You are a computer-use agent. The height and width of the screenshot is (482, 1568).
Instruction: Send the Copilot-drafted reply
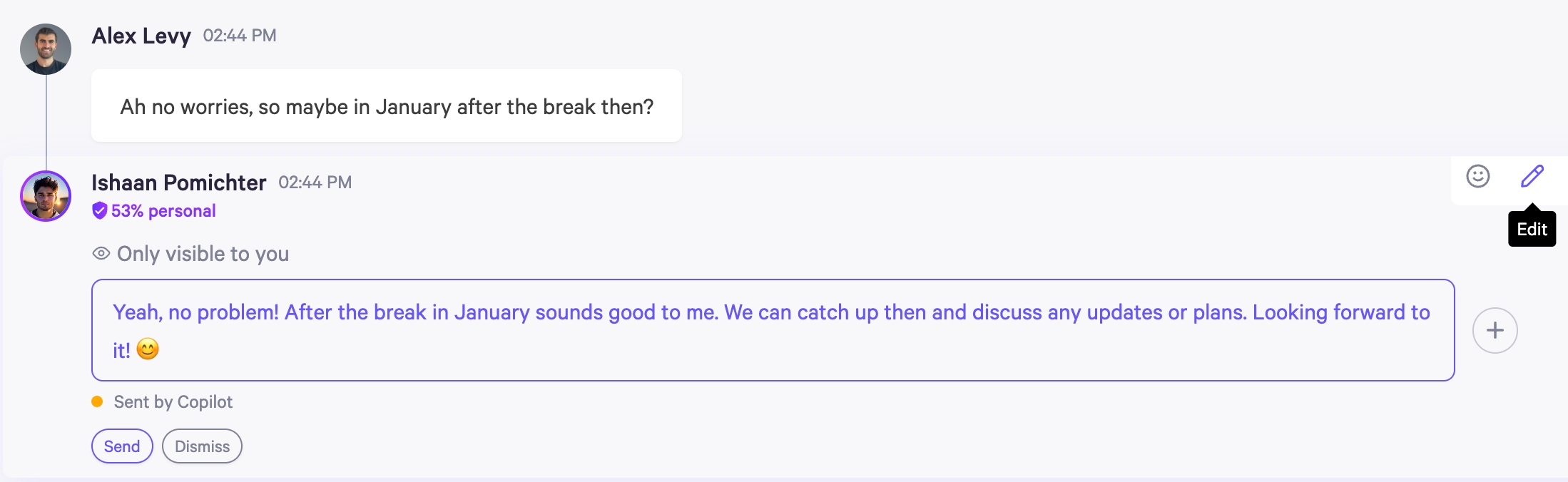tap(122, 446)
